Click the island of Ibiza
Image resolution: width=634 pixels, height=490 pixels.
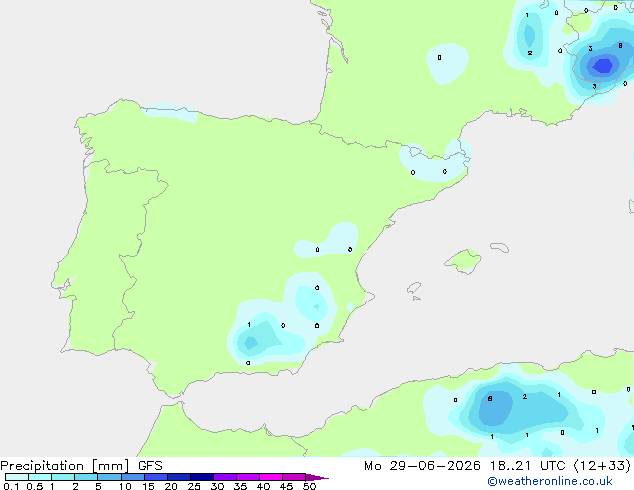414,288
